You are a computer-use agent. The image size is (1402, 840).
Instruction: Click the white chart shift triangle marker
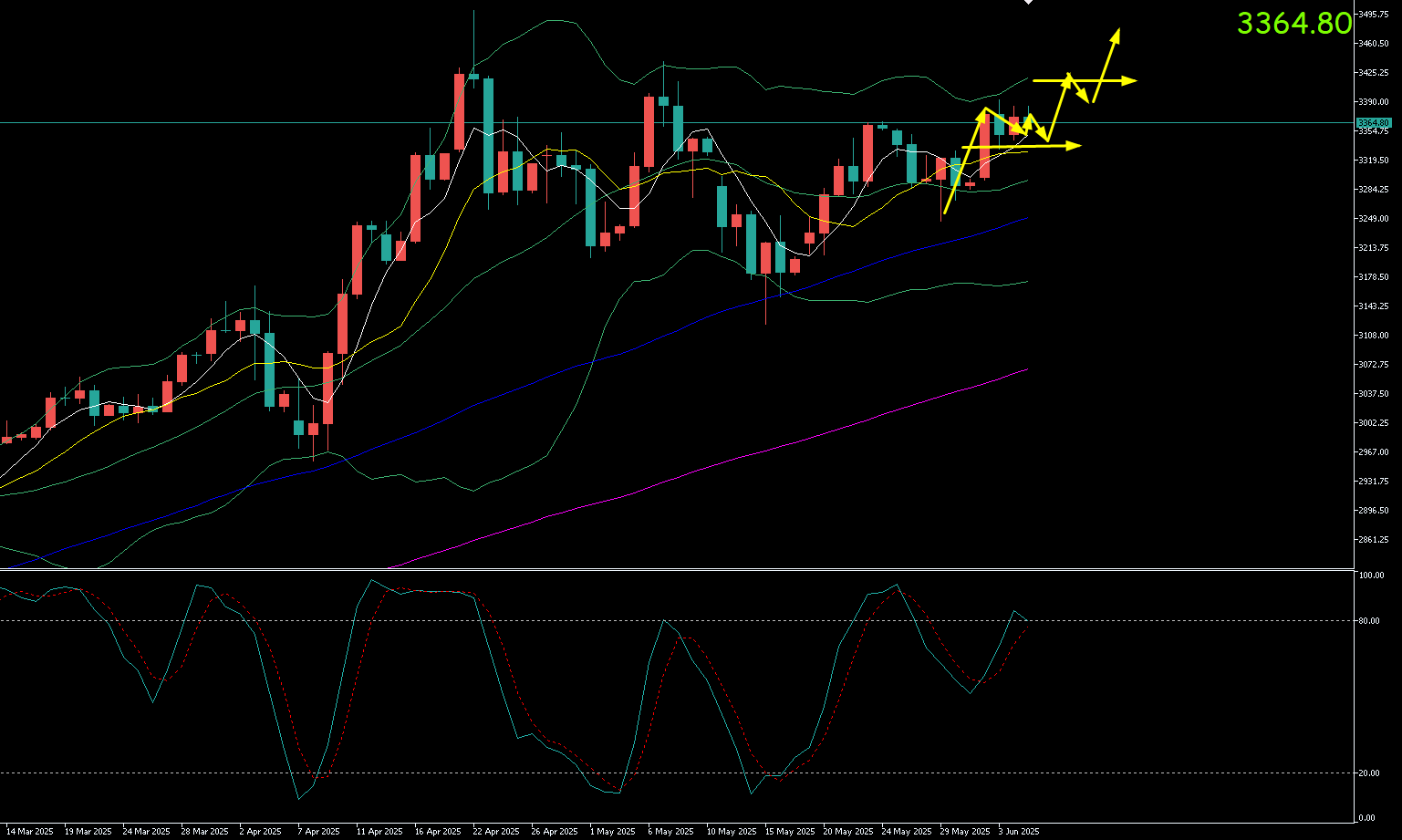click(1028, 3)
